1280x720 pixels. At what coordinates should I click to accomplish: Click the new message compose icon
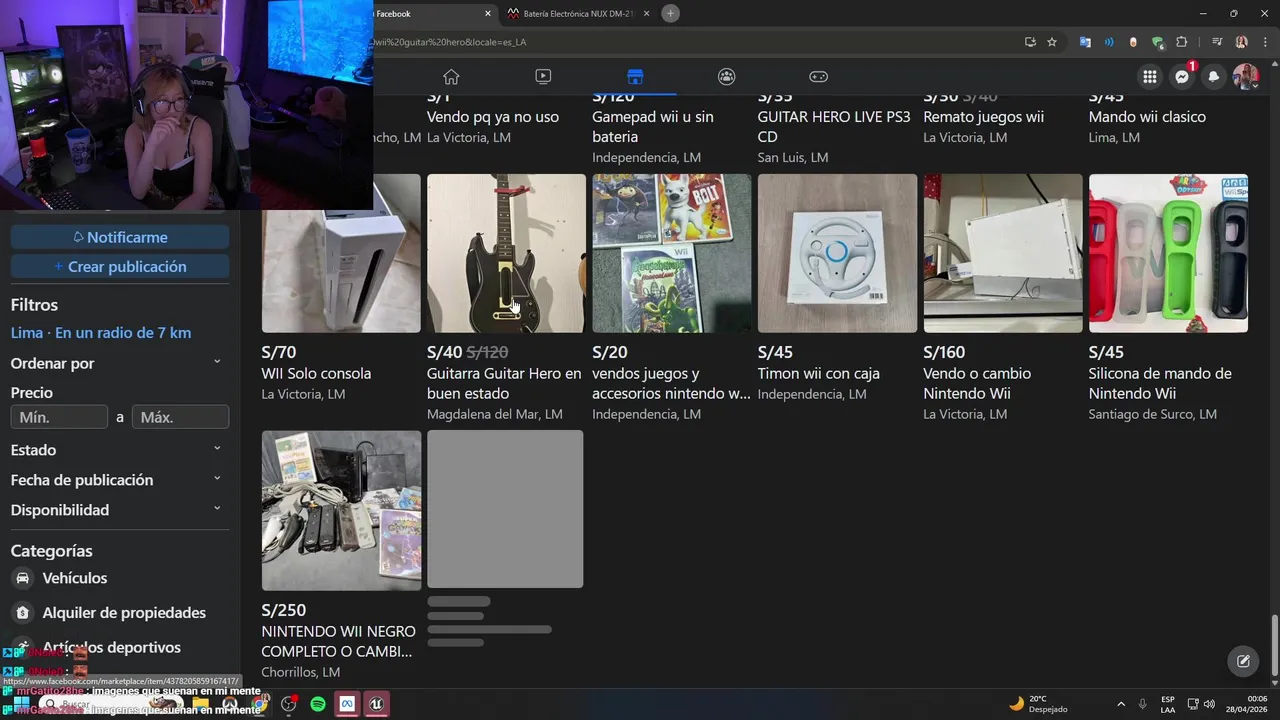1243,661
